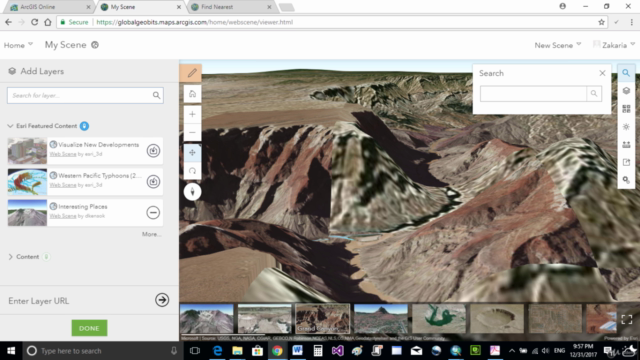Image resolution: width=640 pixels, height=360 pixels.
Task: Click the share scene icon
Action: coord(626,162)
